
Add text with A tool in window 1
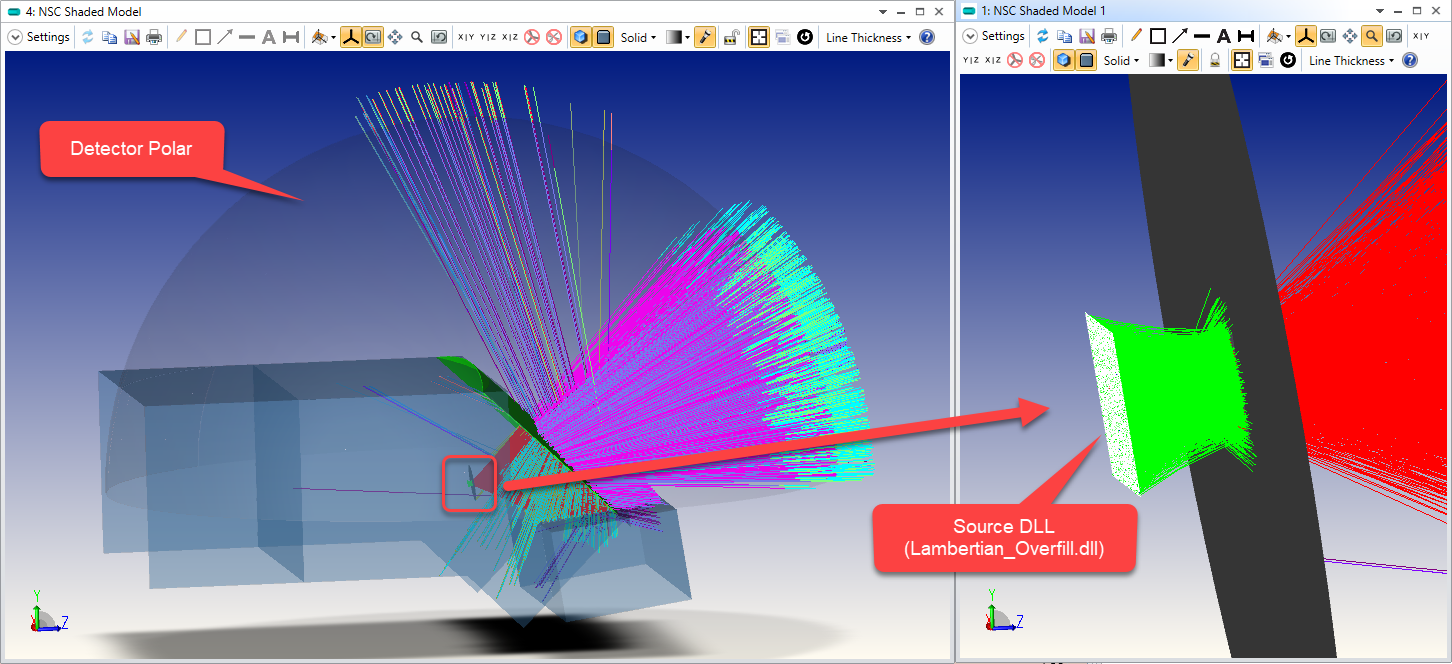[x=1223, y=36]
